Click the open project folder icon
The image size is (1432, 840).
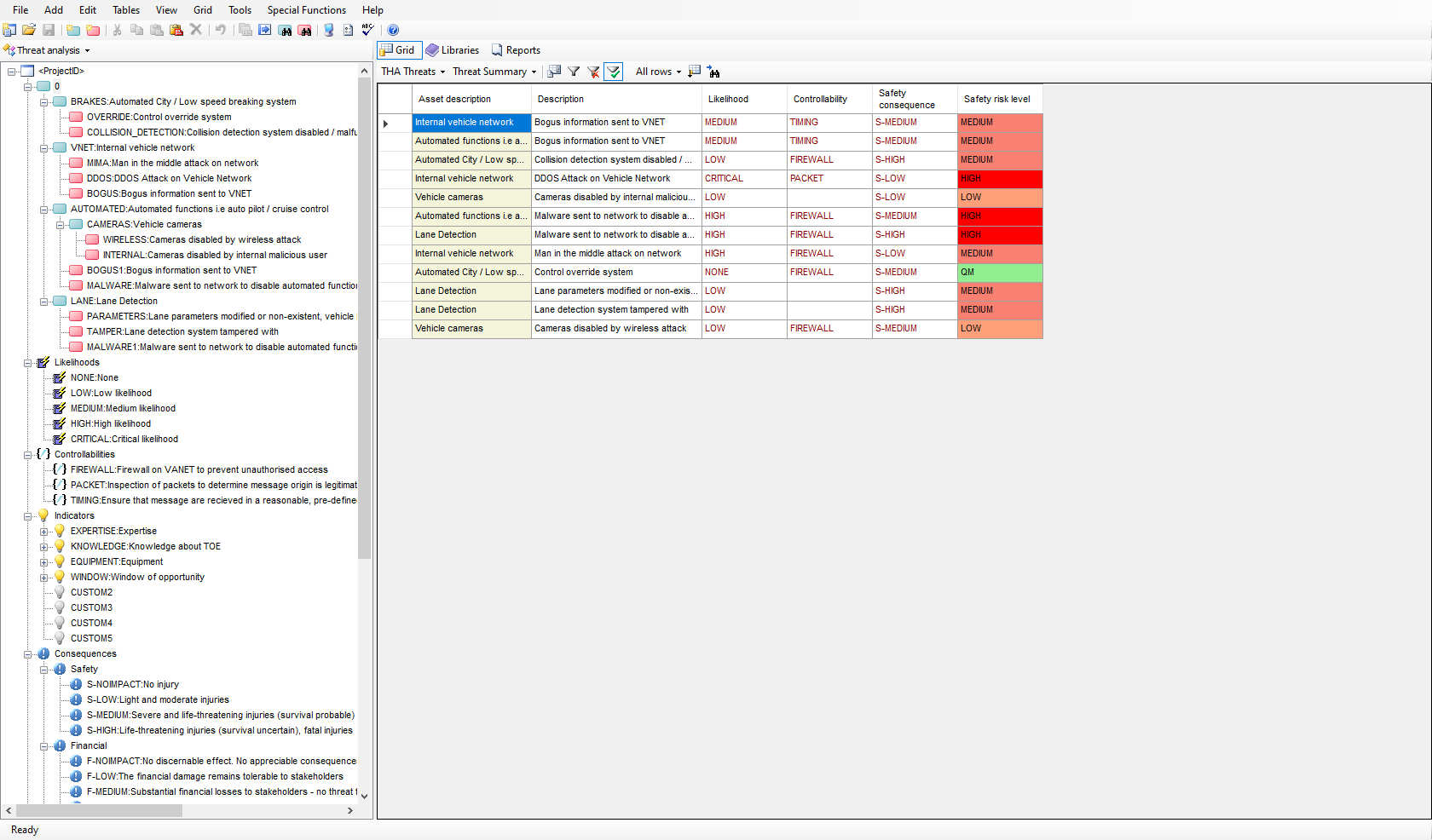coord(29,30)
